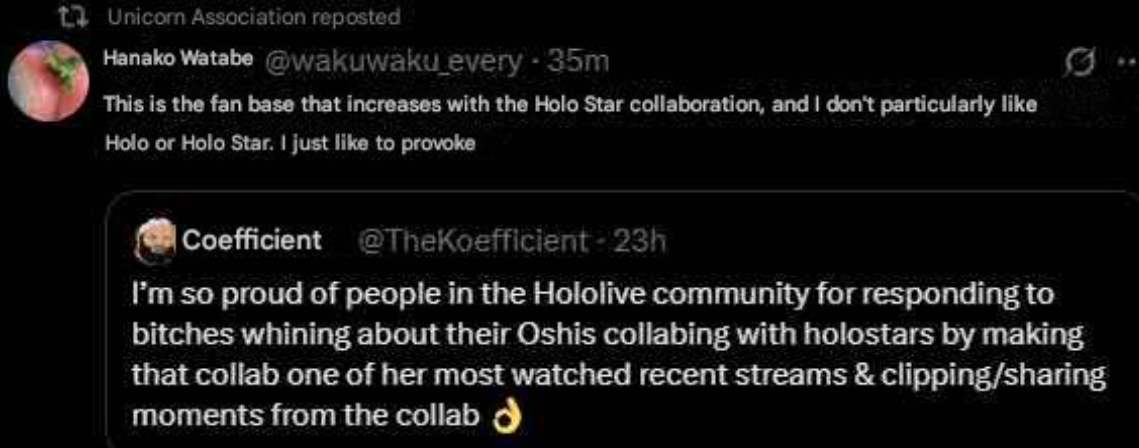Click "I just like to provoke" text

click(x=389, y=142)
